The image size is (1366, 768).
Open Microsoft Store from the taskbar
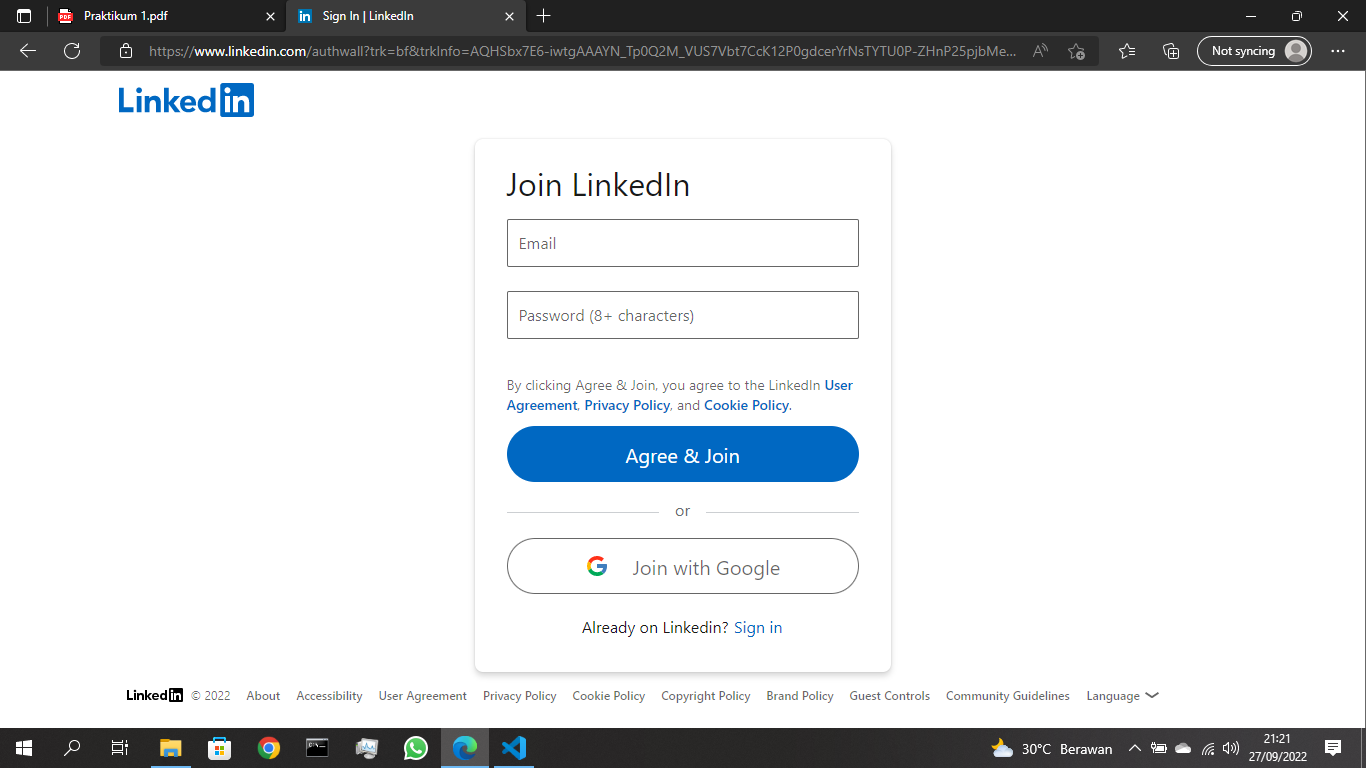point(220,748)
